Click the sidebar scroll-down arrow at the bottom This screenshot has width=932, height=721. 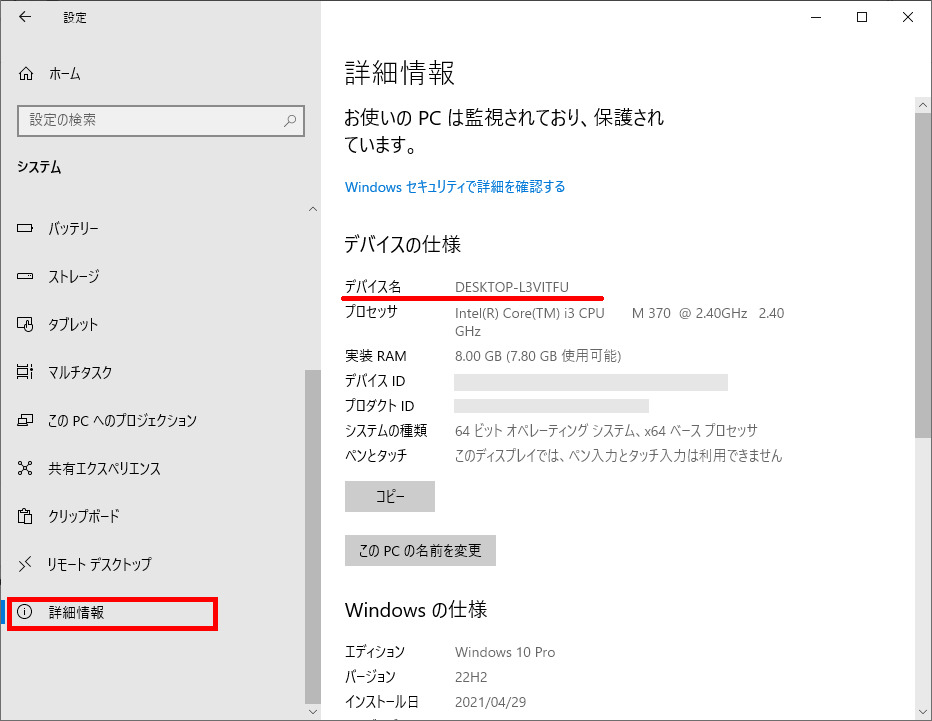[313, 711]
